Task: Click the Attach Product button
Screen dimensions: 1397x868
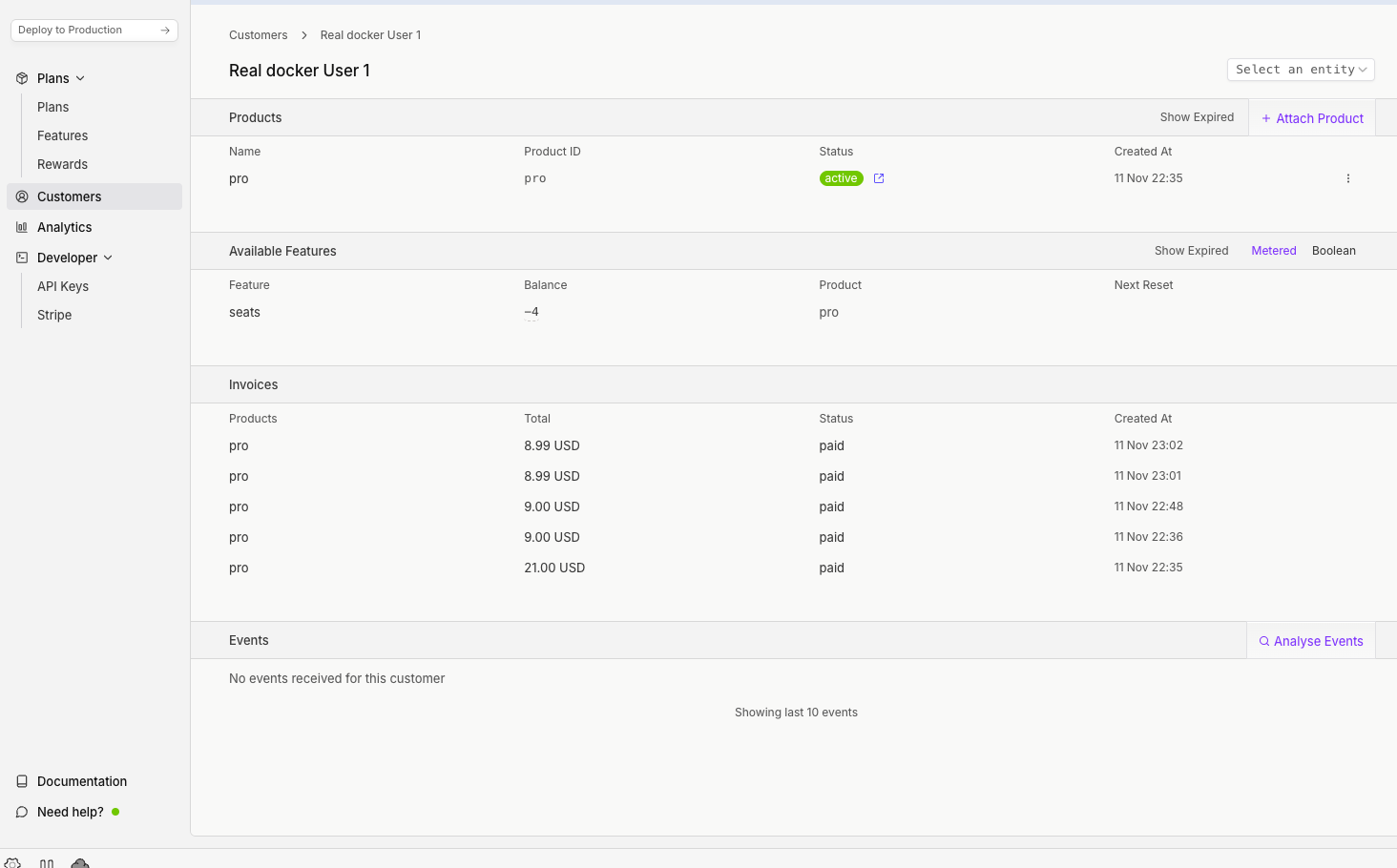Action: (x=1312, y=118)
